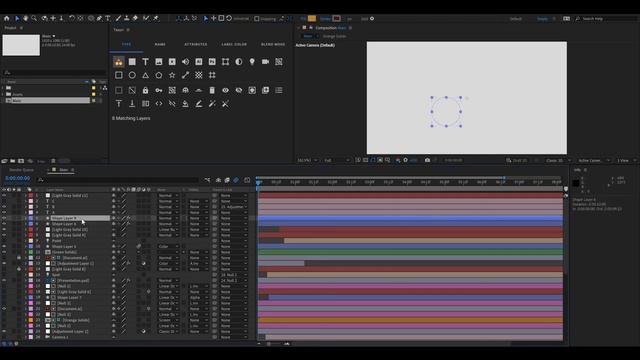Select the Puppet Pin tool
Screen dimensions: 640x360
coord(156,18)
